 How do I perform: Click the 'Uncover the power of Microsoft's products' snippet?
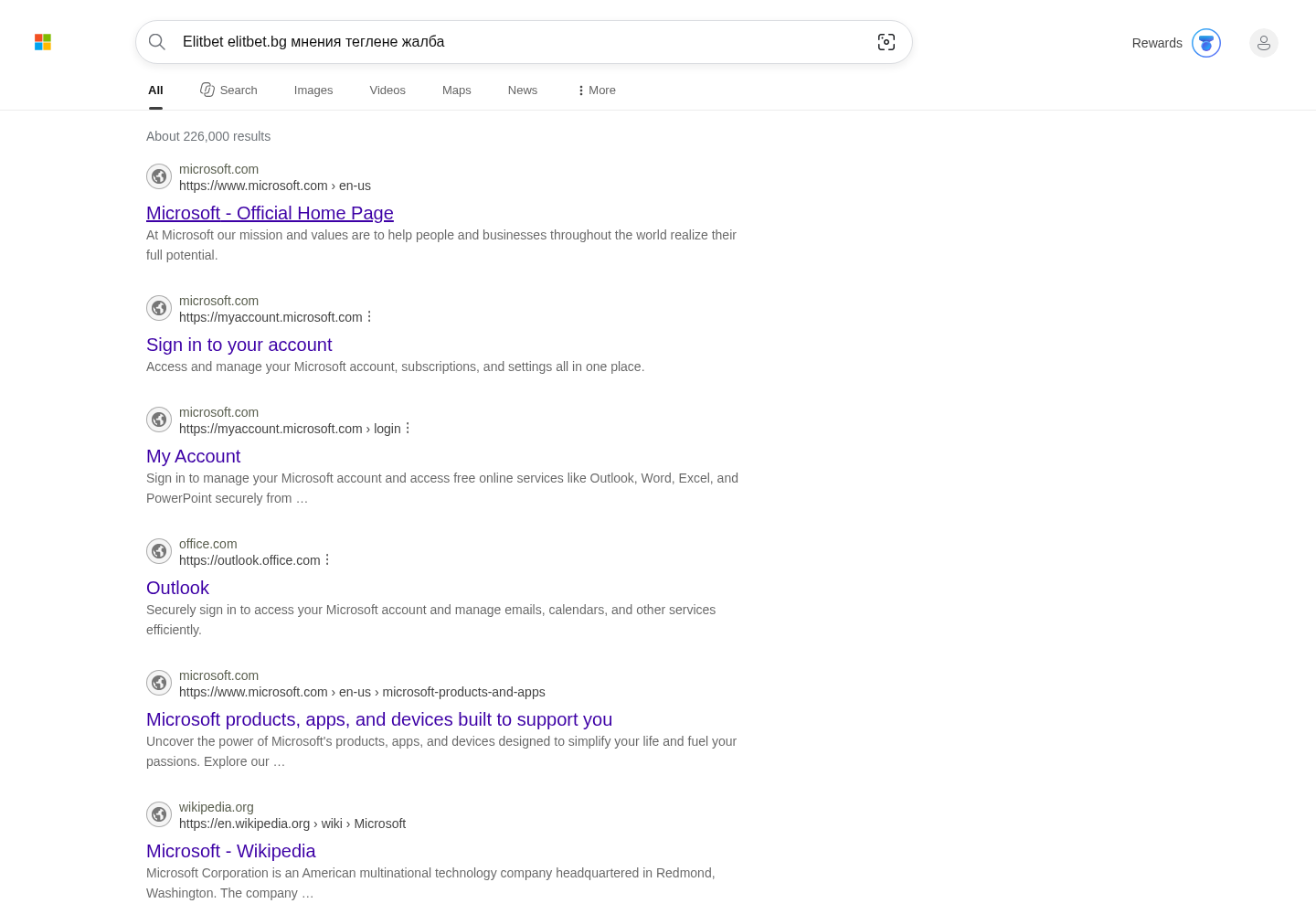(441, 751)
